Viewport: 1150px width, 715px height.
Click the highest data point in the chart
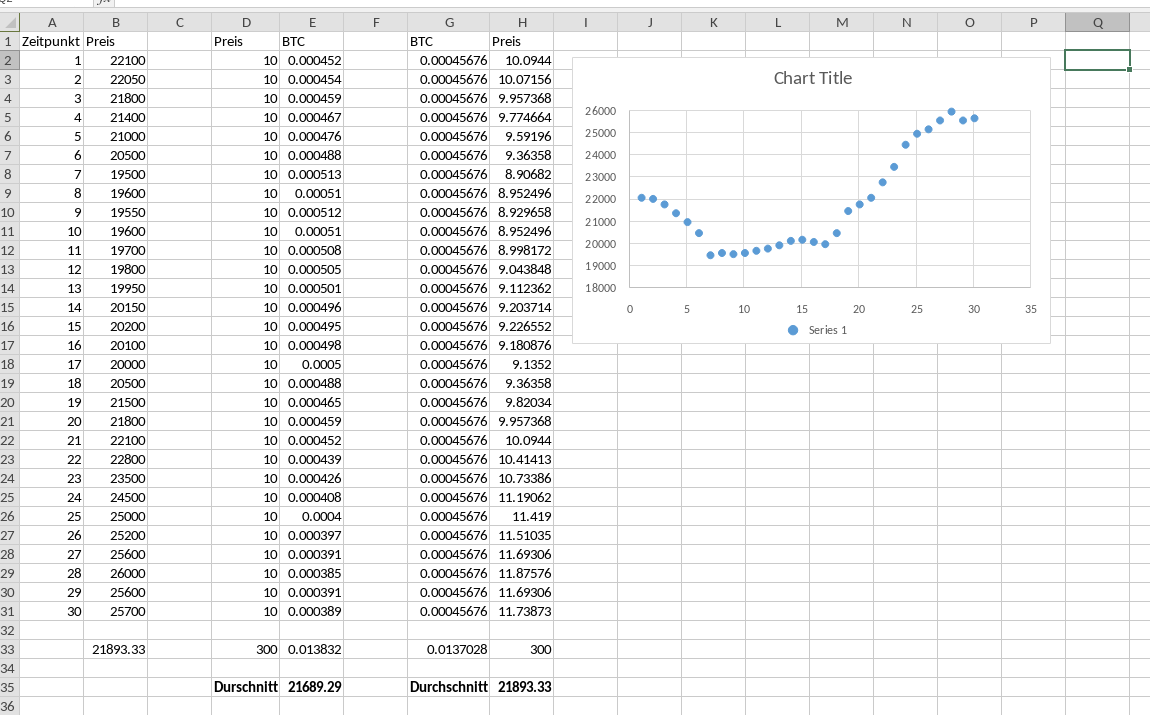point(951,112)
